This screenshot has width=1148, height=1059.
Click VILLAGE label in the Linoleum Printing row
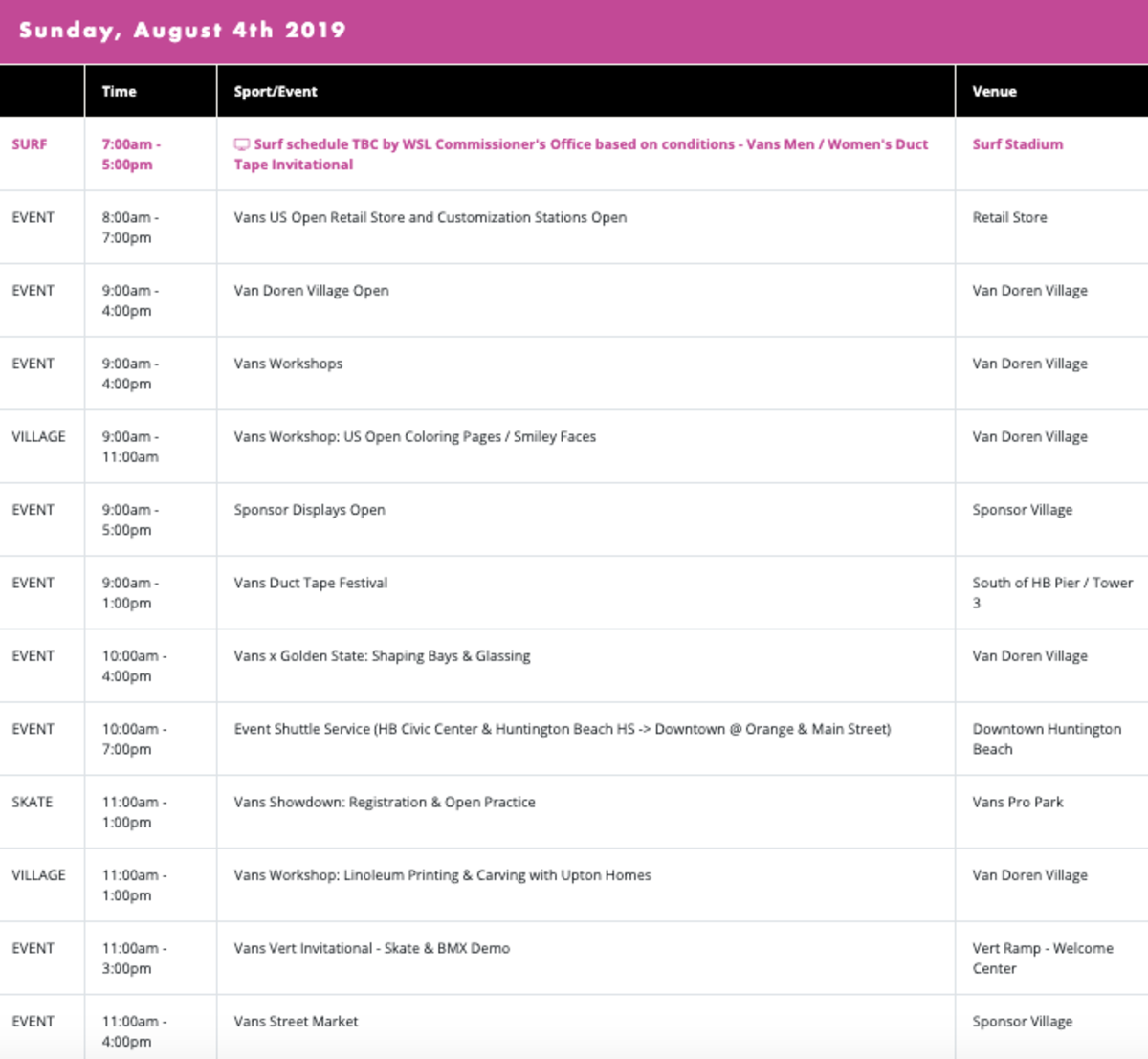pyautogui.click(x=39, y=875)
